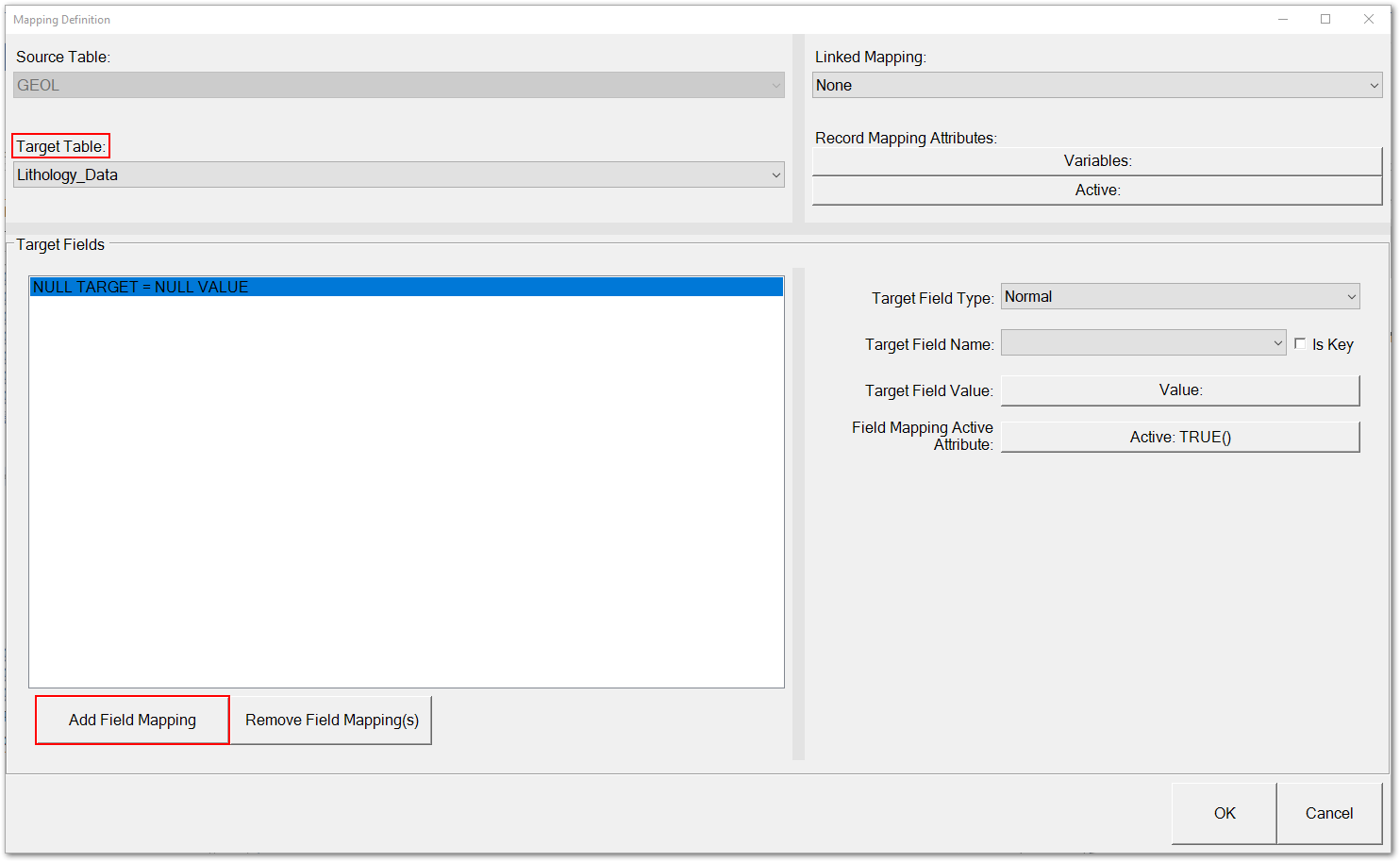The width and height of the screenshot is (1400, 862).
Task: Confirm the dialog with OK
Action: [1224, 813]
